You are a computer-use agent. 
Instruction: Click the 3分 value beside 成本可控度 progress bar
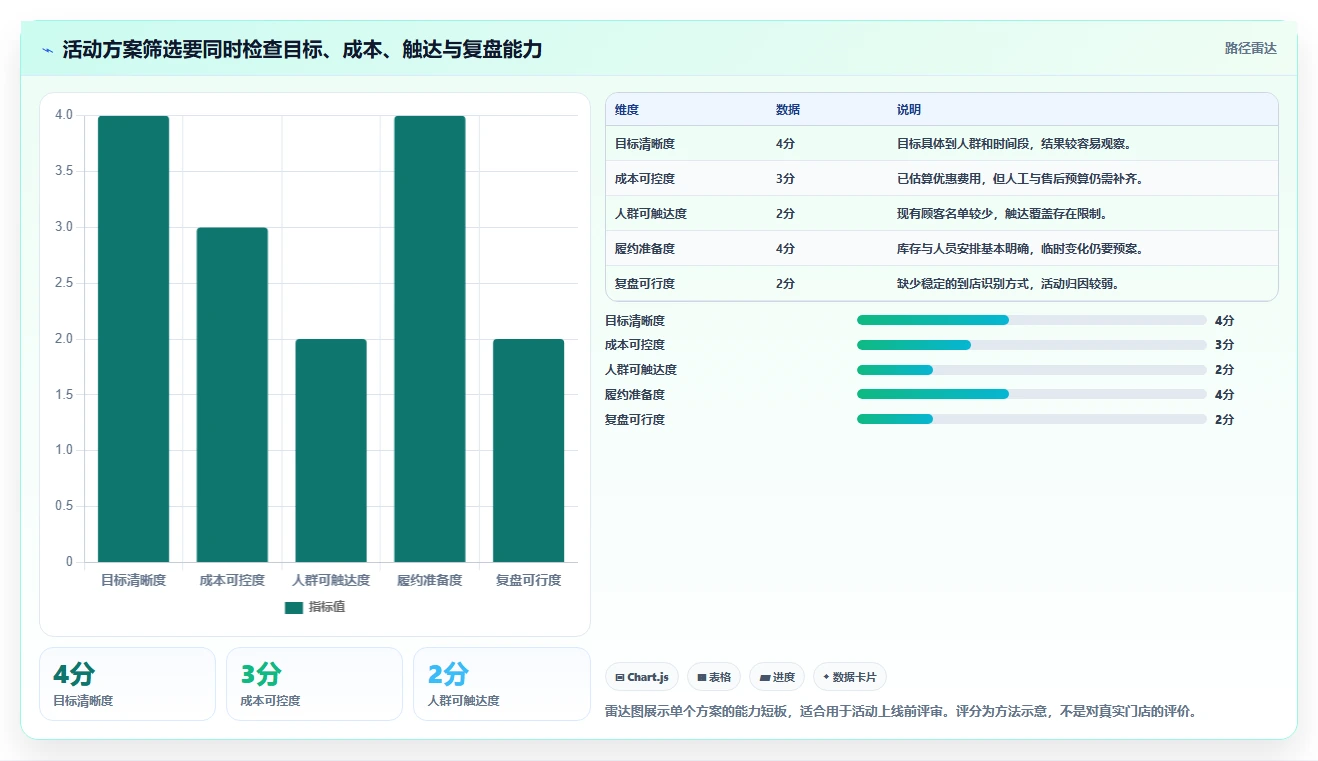tap(1224, 345)
